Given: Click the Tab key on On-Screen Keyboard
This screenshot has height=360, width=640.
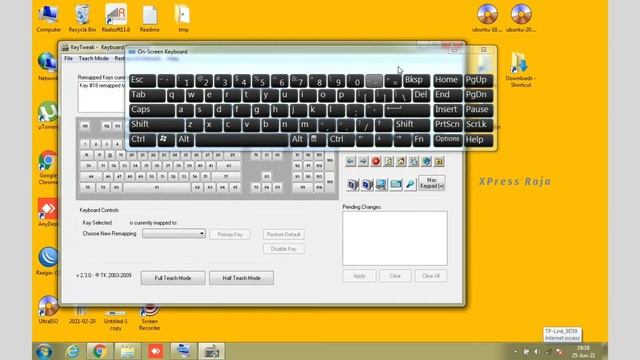Looking at the screenshot, I should pos(147,96).
